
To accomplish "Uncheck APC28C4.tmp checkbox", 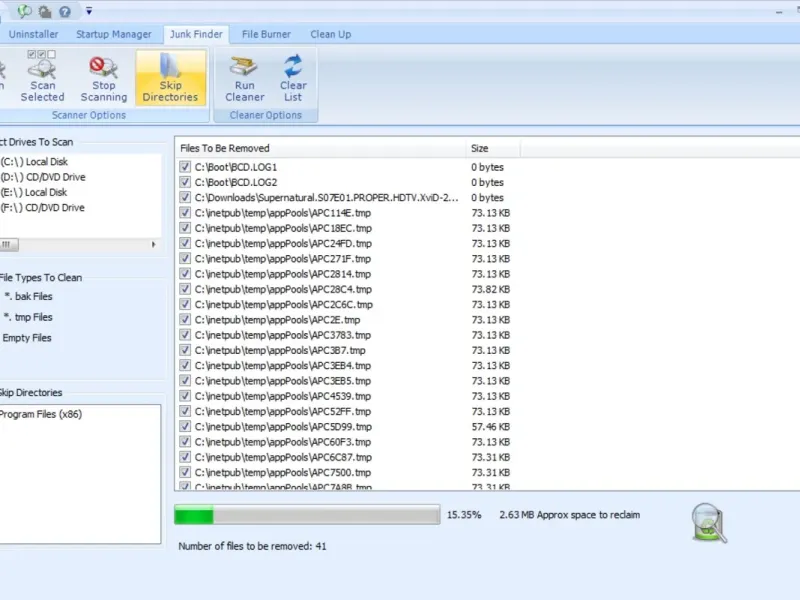I will point(185,289).
